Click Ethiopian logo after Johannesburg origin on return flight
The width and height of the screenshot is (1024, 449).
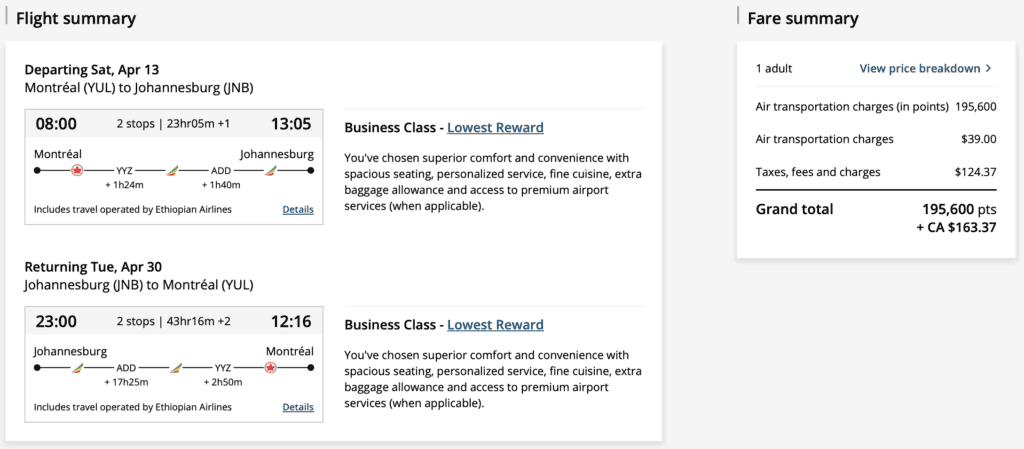(76, 368)
